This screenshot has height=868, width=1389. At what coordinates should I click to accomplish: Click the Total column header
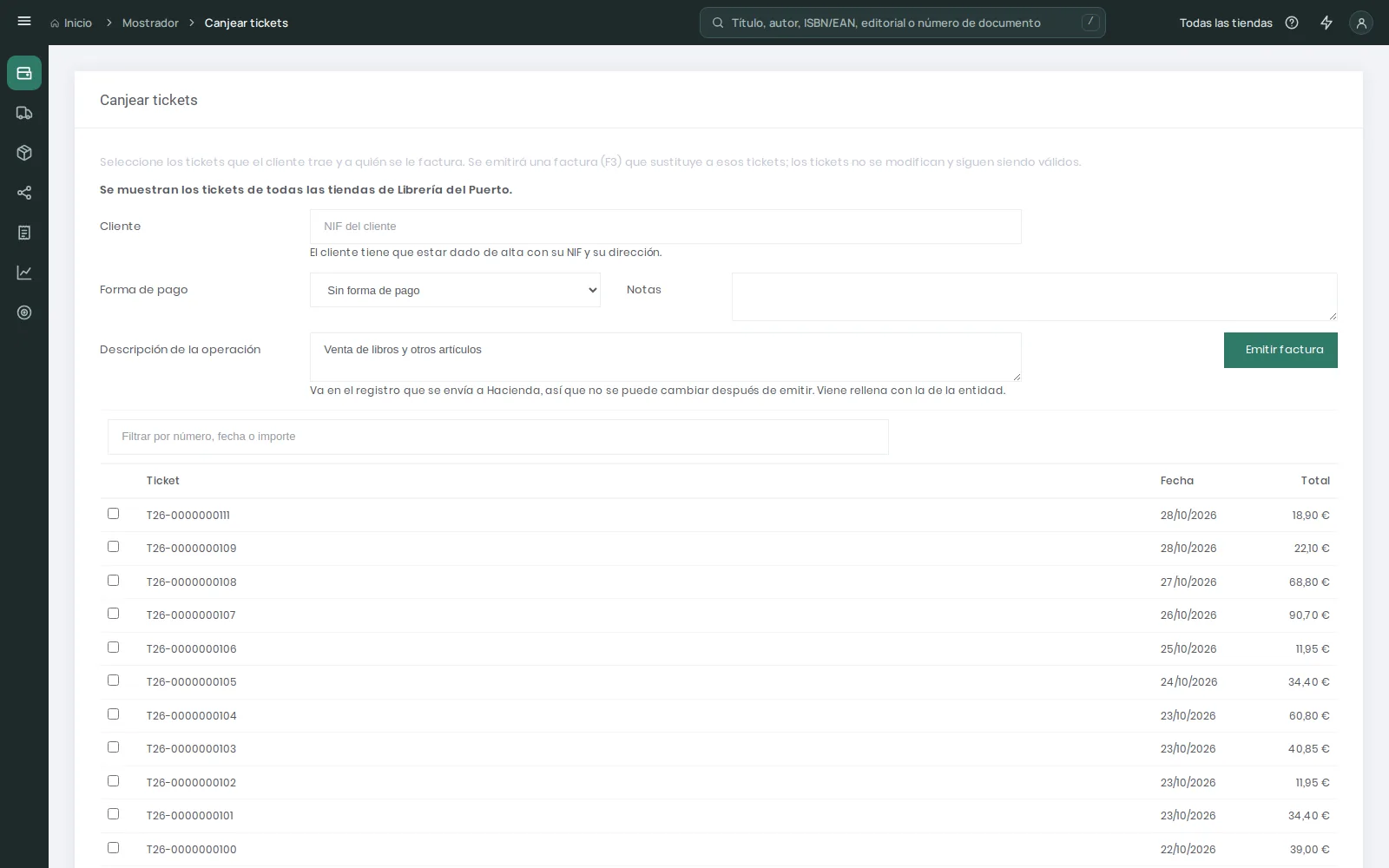pyautogui.click(x=1315, y=481)
